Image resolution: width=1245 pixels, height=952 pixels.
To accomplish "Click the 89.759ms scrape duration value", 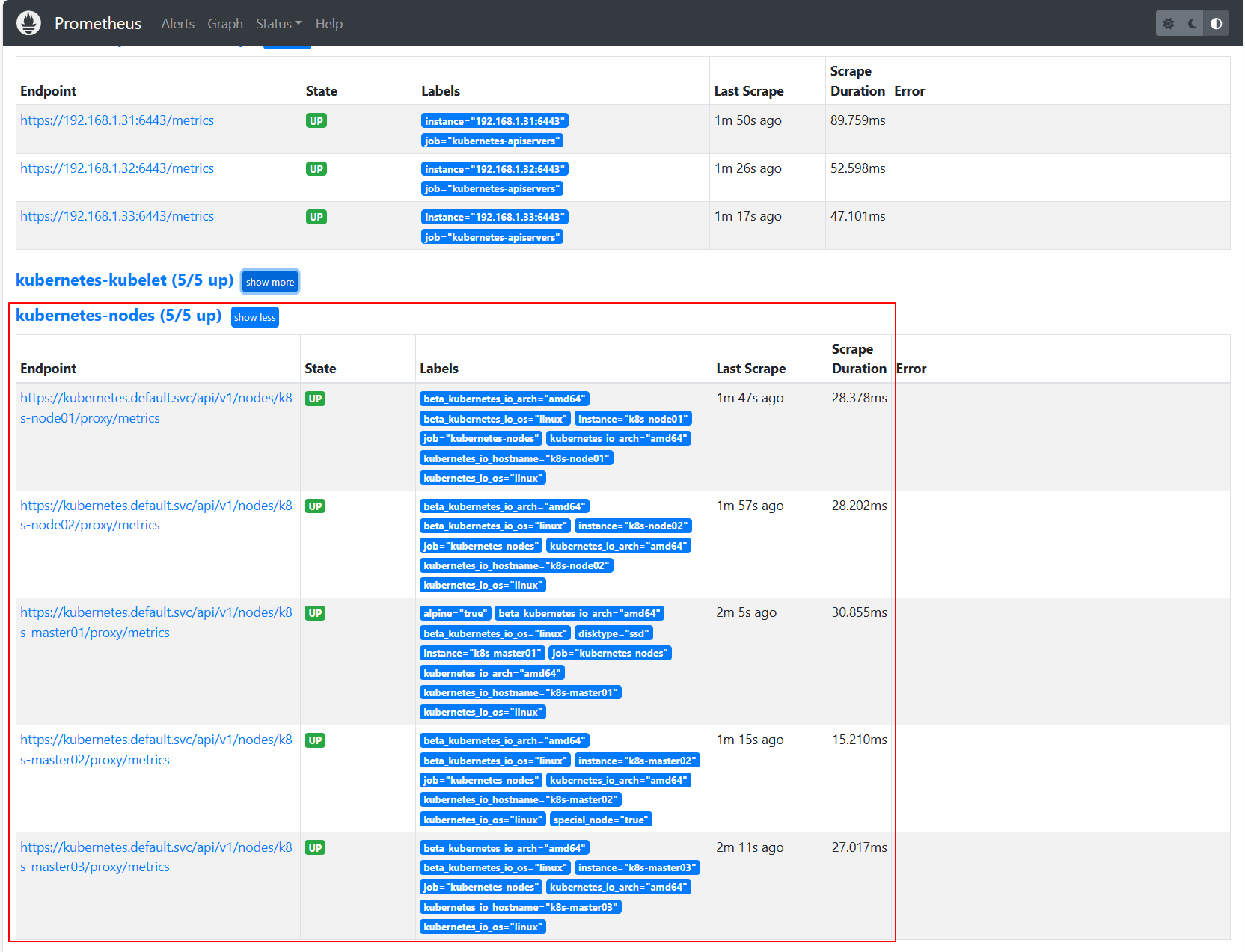I will point(858,120).
